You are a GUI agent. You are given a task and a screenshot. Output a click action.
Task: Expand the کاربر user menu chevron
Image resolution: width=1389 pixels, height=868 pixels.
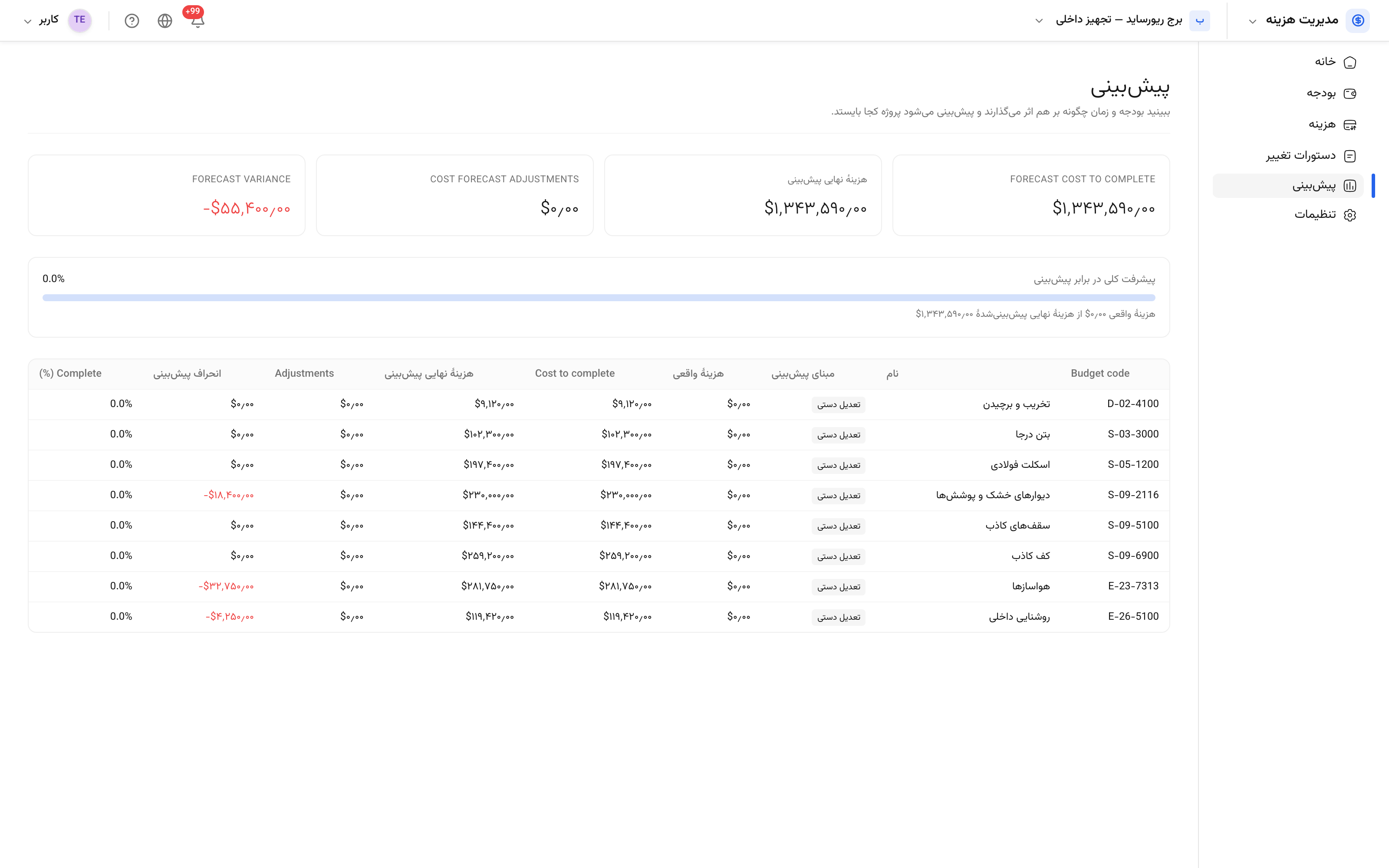click(27, 21)
